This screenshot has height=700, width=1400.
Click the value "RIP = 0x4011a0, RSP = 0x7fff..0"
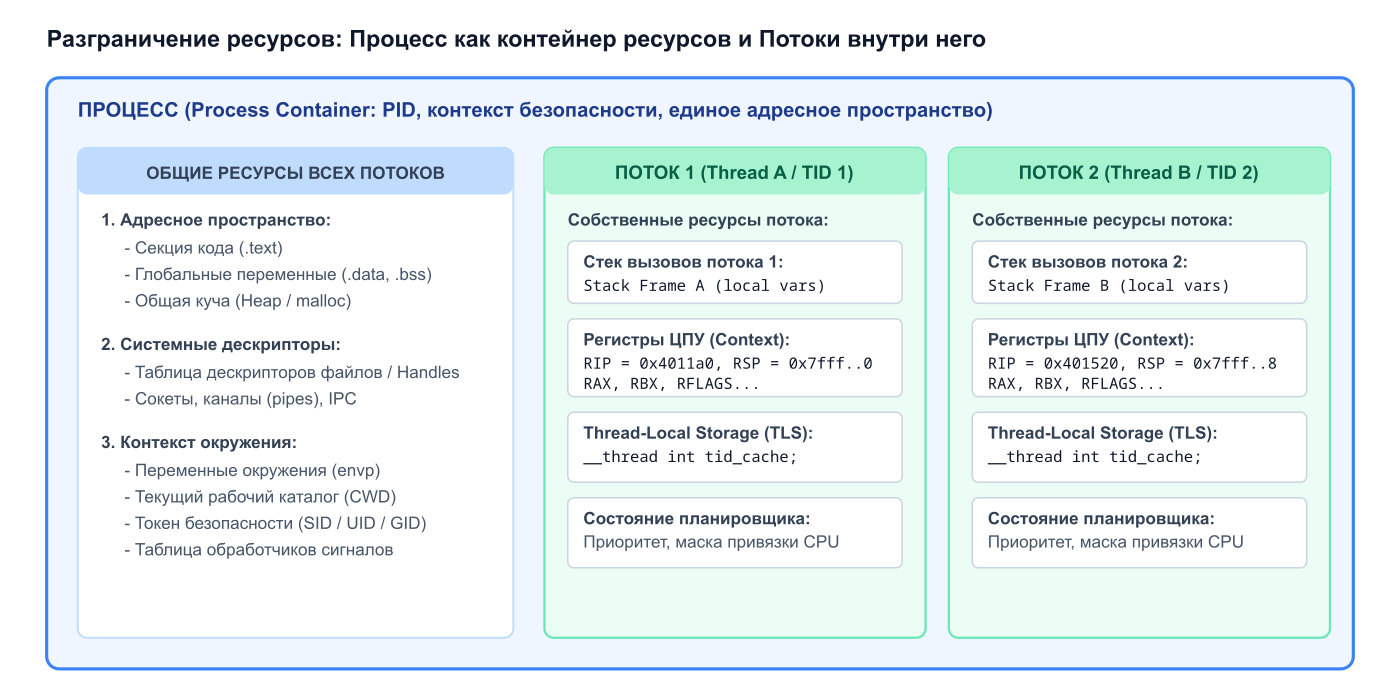[x=728, y=363]
